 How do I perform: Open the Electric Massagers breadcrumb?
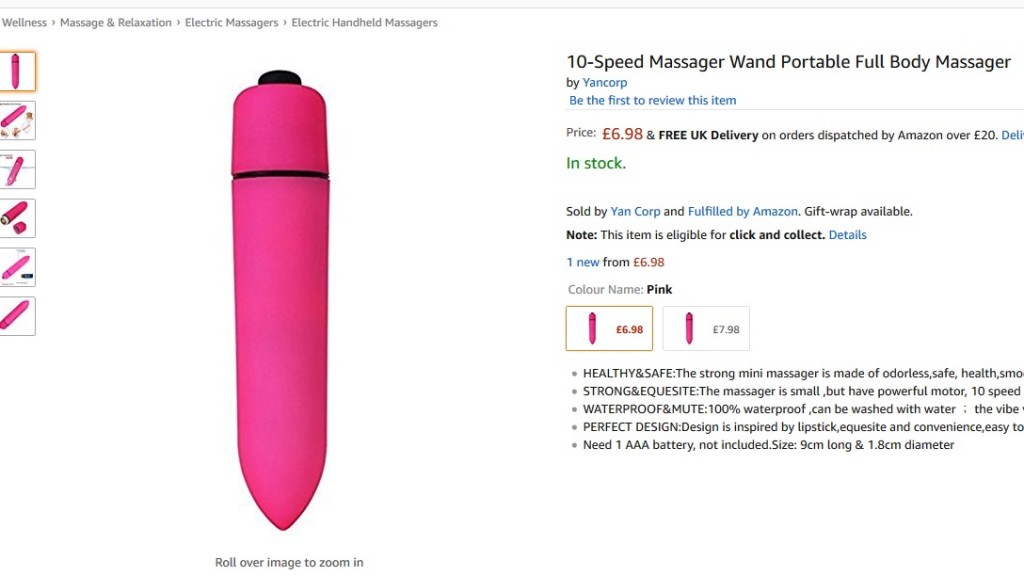pos(231,23)
